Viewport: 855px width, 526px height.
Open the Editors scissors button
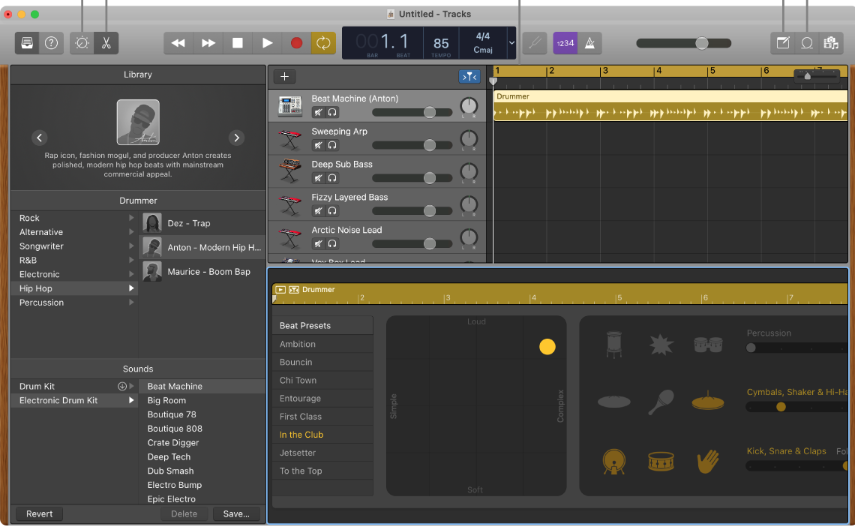click(x=106, y=43)
